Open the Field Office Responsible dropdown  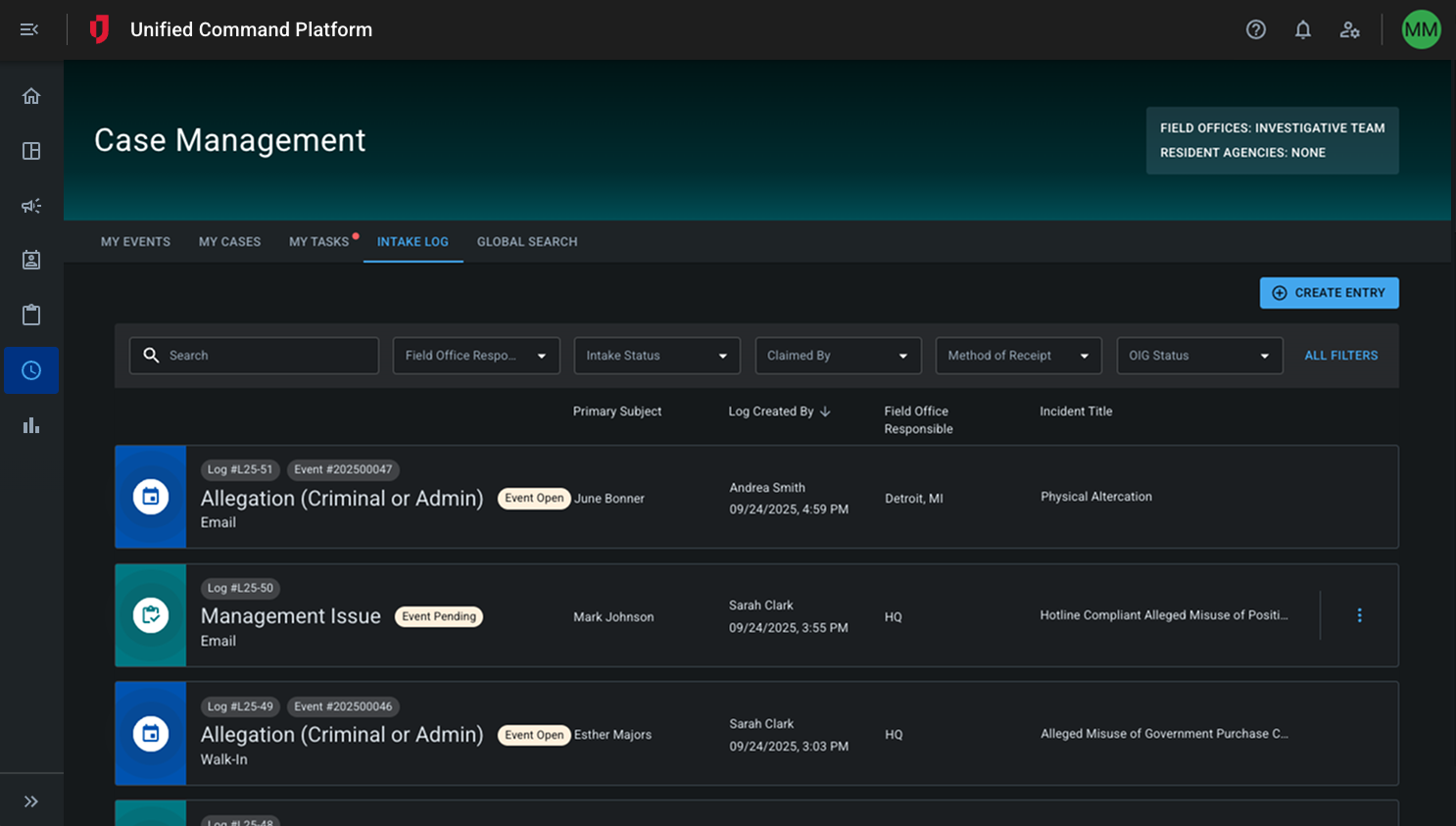pos(476,356)
